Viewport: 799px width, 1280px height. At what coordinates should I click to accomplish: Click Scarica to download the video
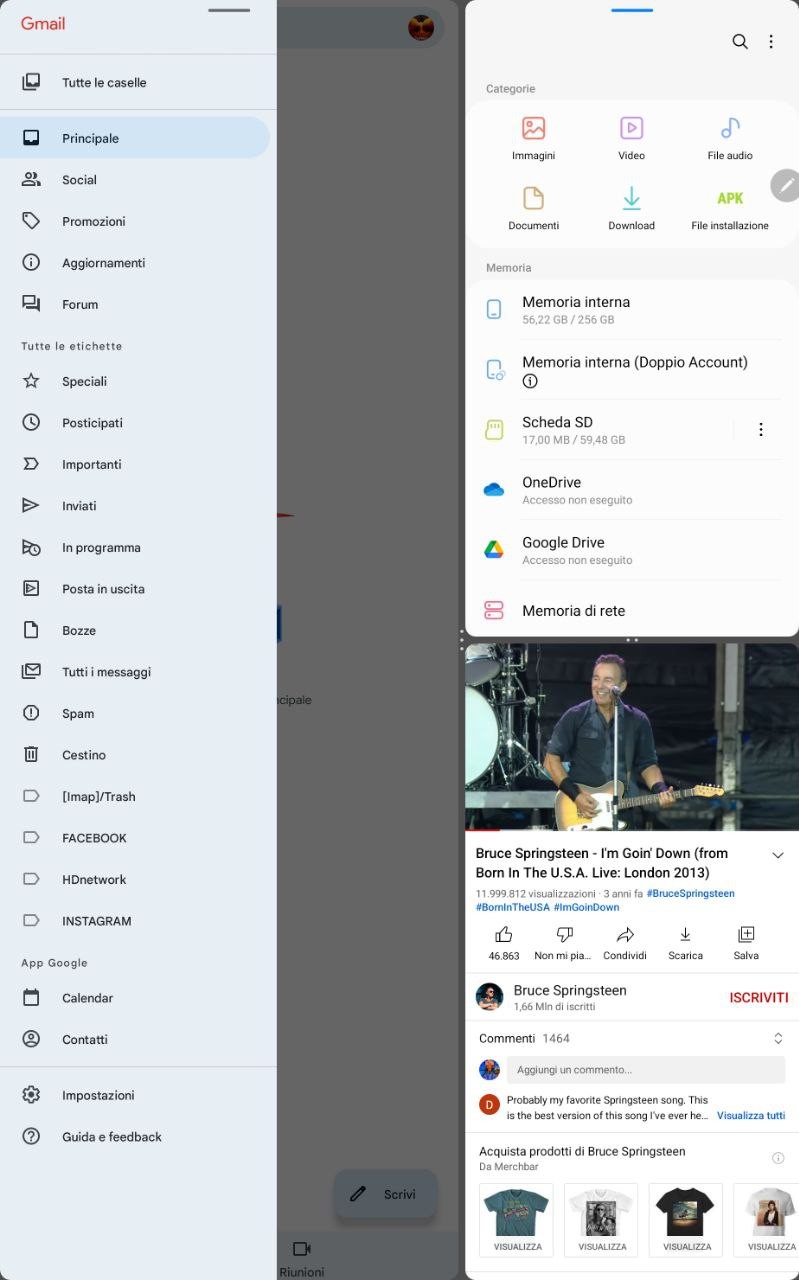tap(685, 943)
